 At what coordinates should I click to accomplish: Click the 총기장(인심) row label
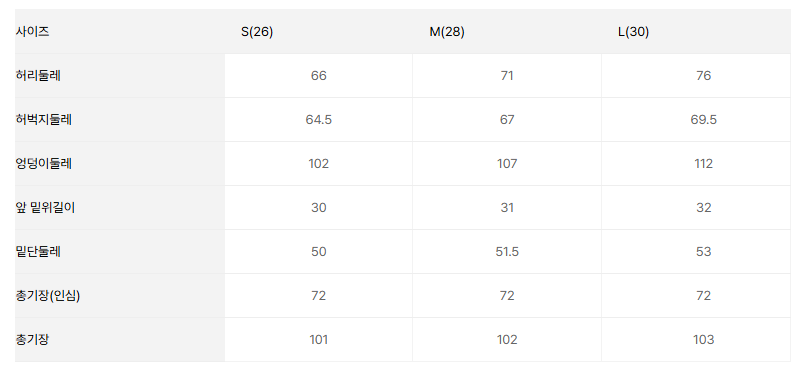(x=48, y=295)
